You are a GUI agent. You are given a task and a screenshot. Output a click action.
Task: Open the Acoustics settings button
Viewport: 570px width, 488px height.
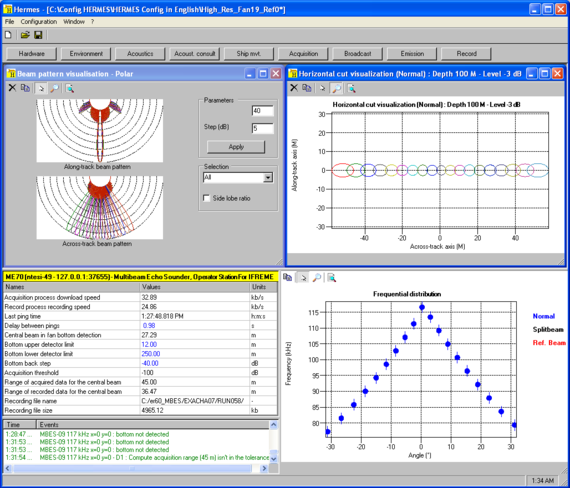point(140,54)
